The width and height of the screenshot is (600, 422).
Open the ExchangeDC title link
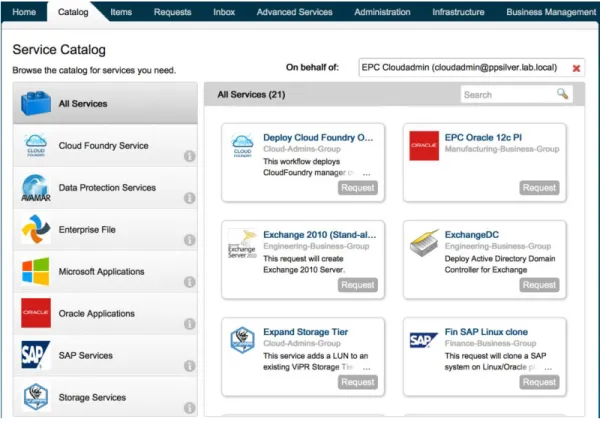(471, 235)
